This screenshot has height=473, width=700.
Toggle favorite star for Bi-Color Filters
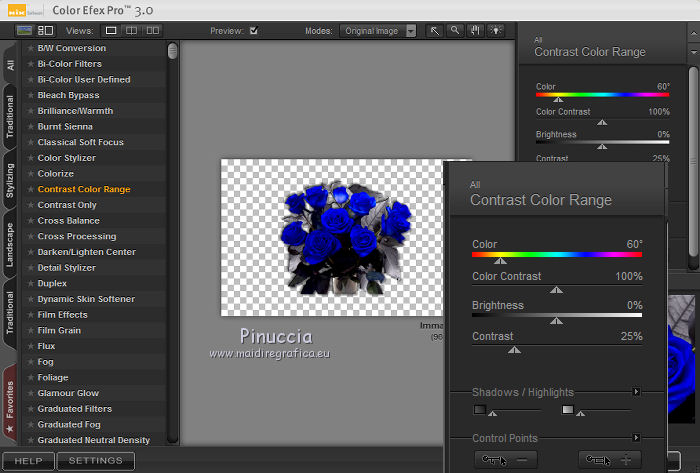coord(30,64)
